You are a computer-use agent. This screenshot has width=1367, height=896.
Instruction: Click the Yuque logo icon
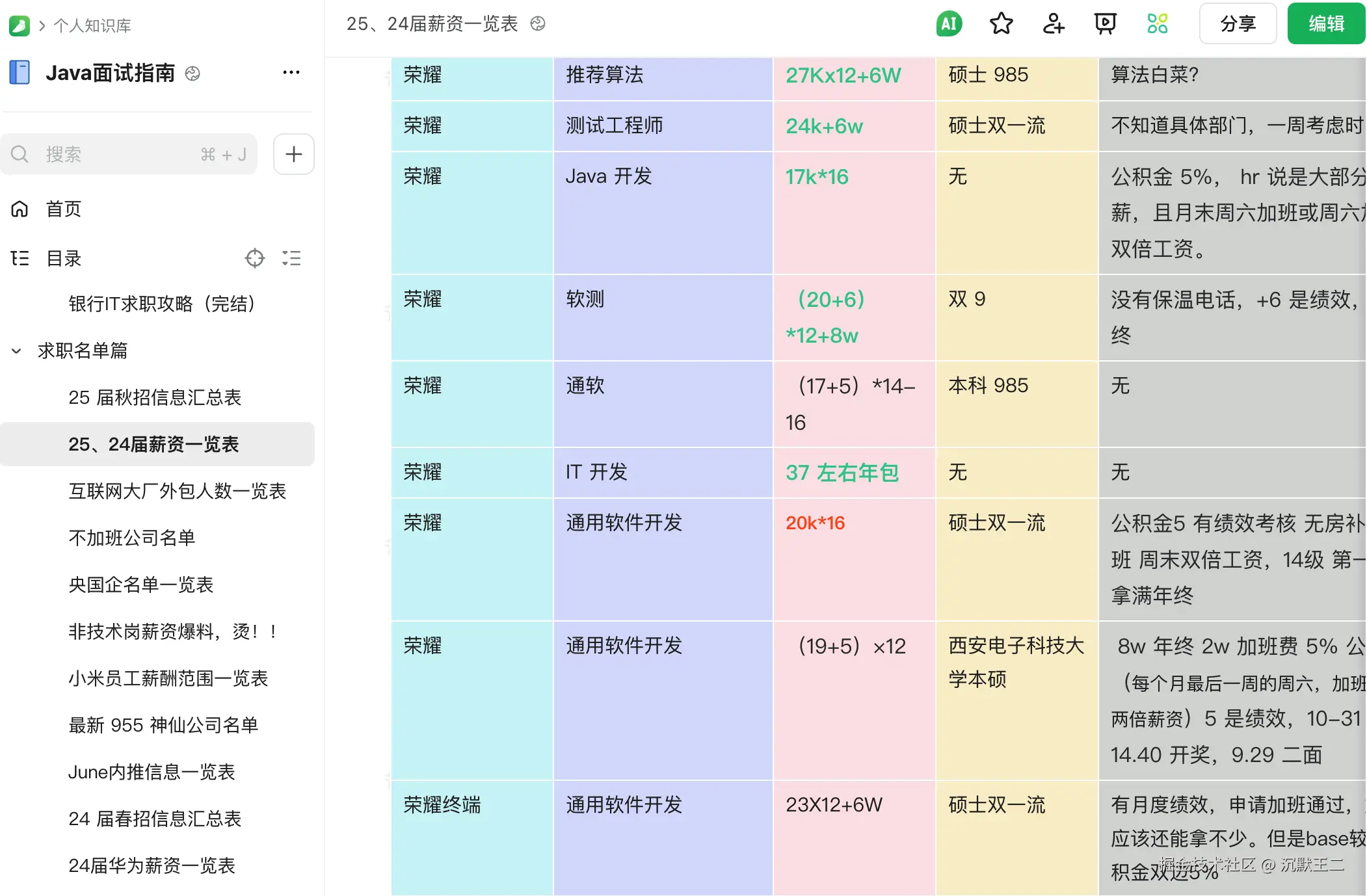point(19,25)
